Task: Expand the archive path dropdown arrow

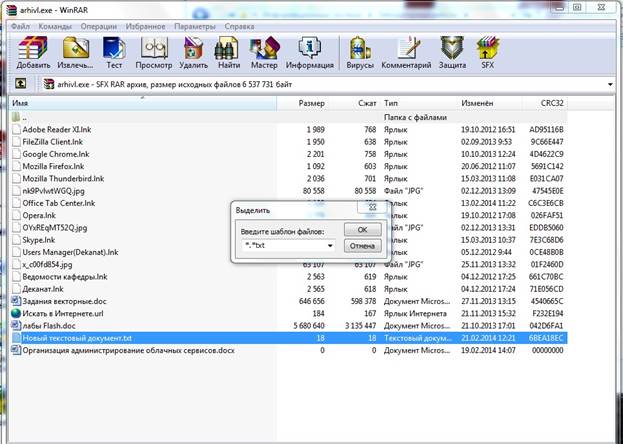Action: (610, 84)
